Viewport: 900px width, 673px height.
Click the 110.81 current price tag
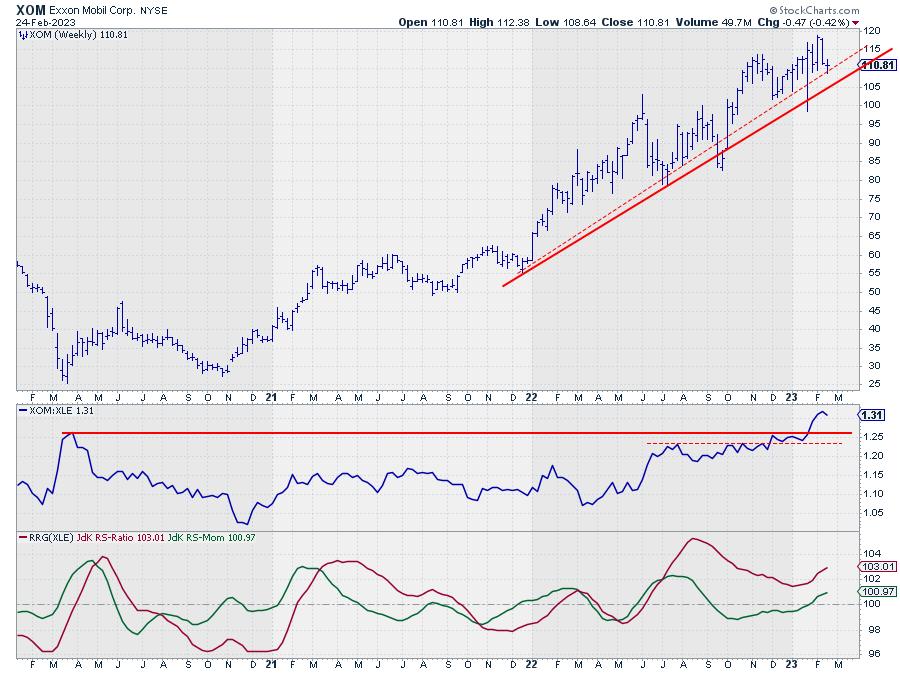pyautogui.click(x=878, y=65)
